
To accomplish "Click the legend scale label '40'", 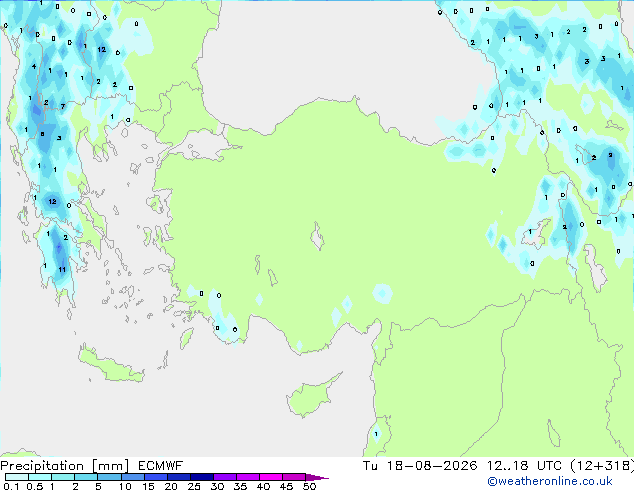I will pyautogui.click(x=263, y=486).
